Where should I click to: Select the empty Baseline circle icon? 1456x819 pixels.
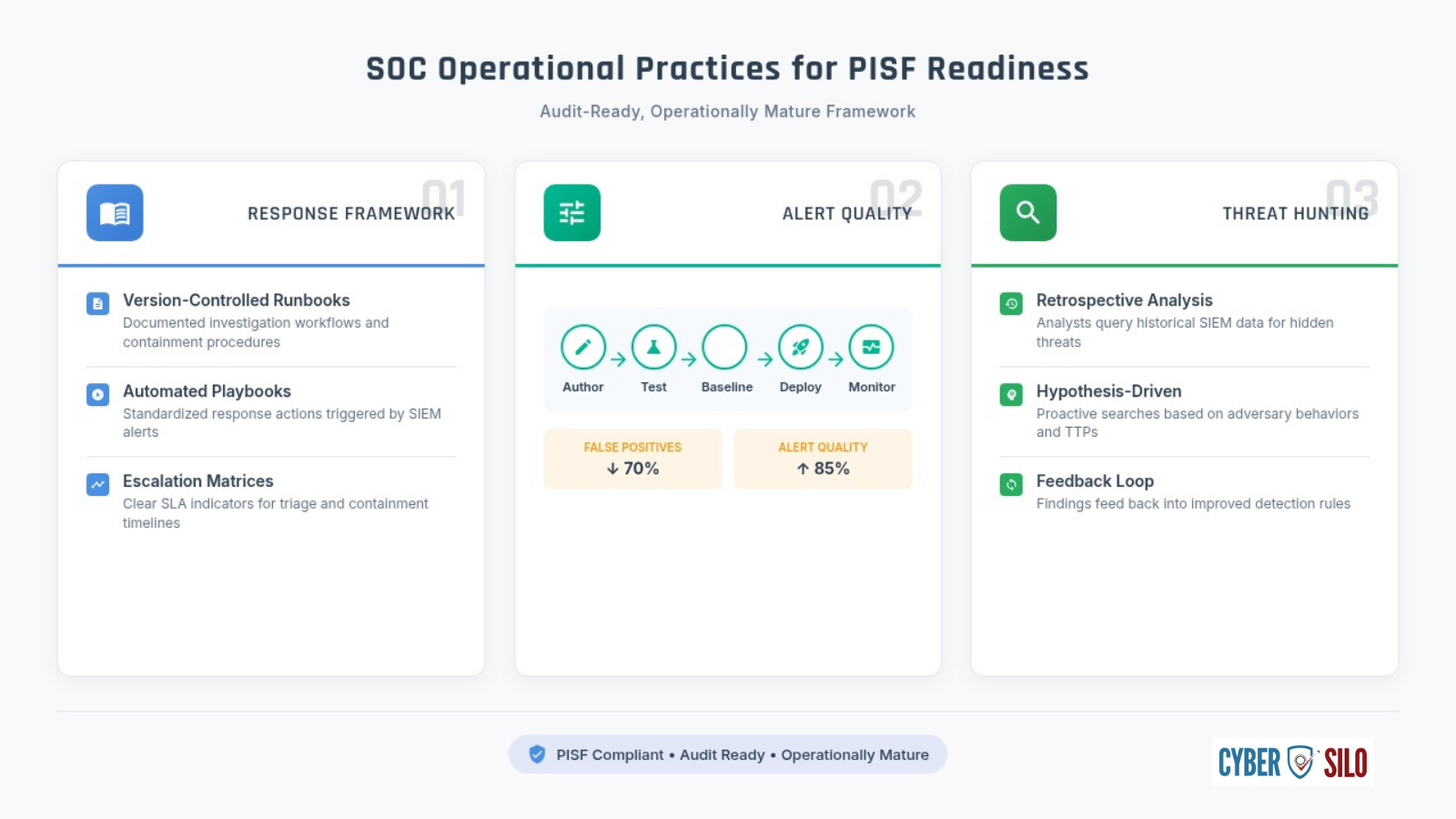[x=724, y=347]
